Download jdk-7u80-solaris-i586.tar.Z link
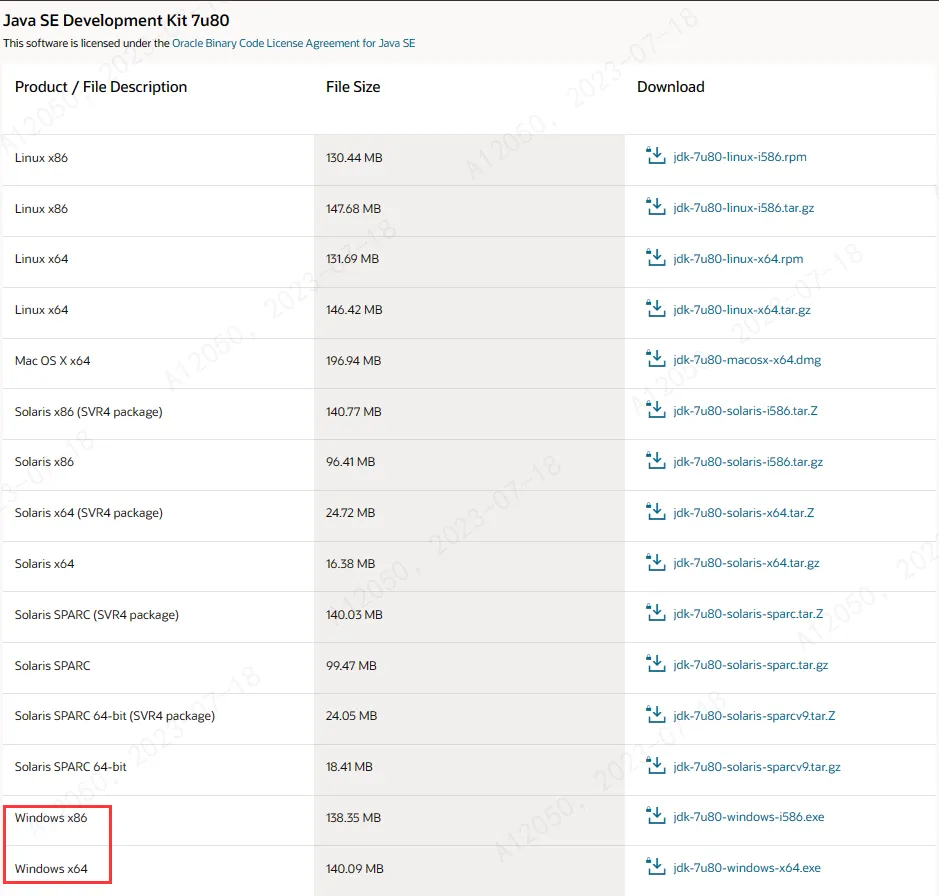Image resolution: width=939 pixels, height=896 pixels. pyautogui.click(x=746, y=411)
